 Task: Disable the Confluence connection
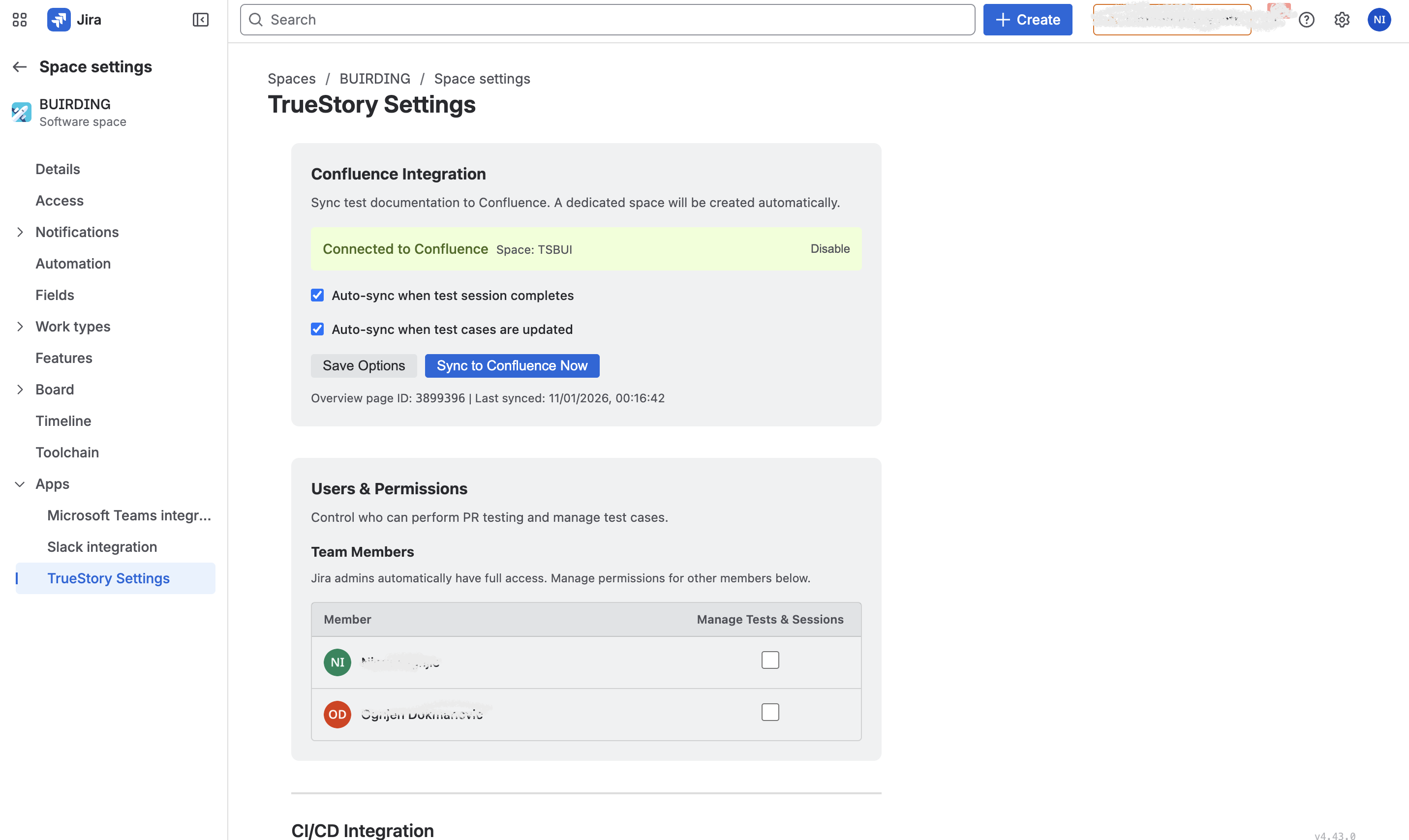tap(830, 248)
